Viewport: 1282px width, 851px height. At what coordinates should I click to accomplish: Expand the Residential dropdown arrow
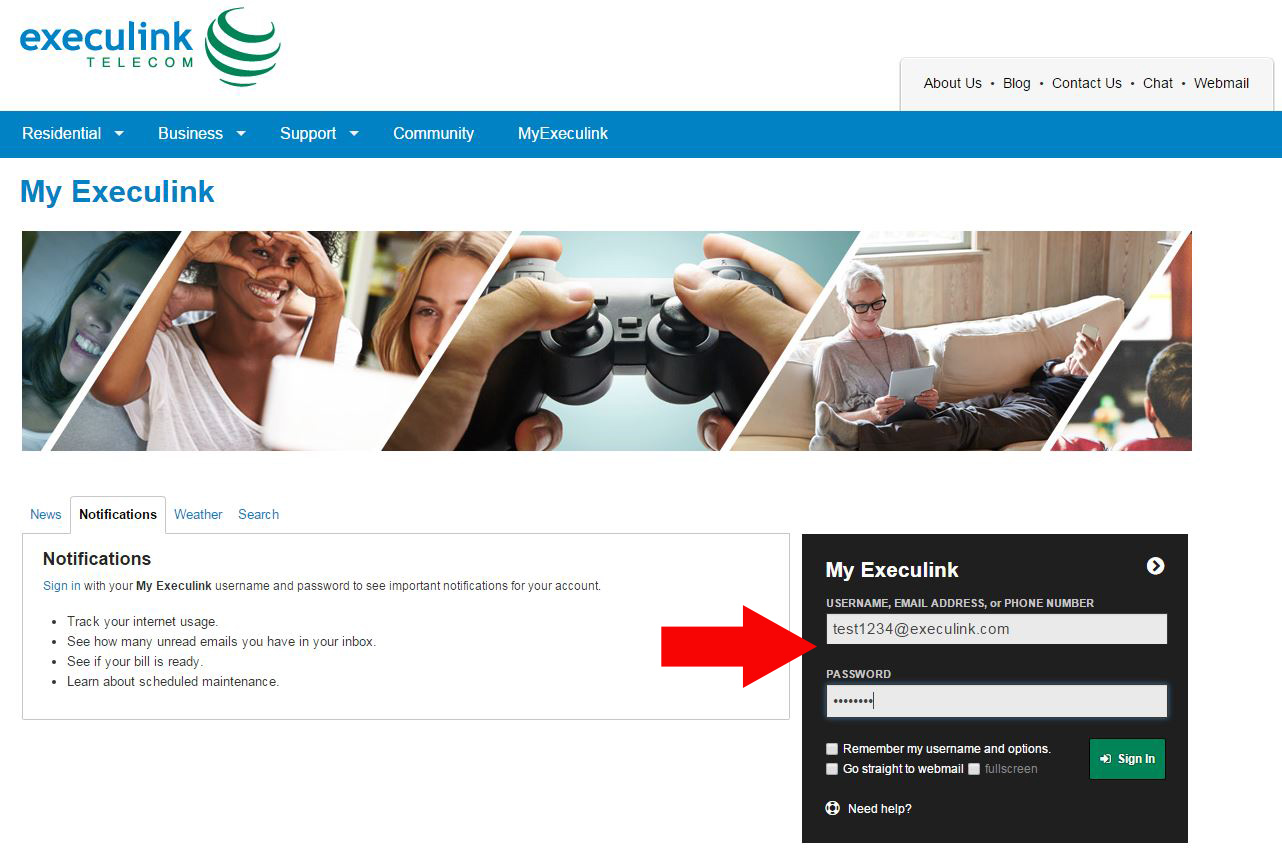(x=119, y=133)
